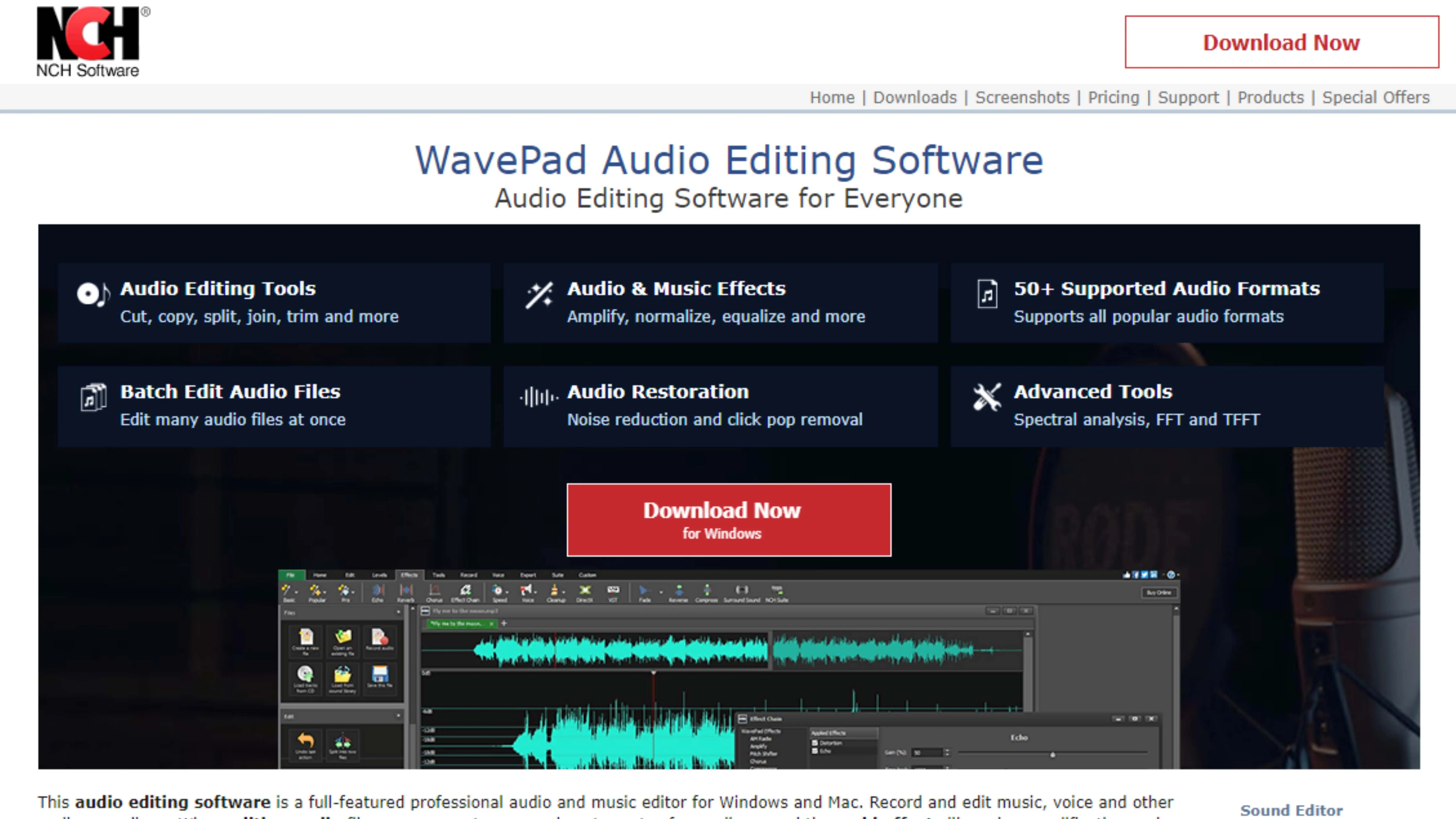Click the Facebook share icon in WavePad
This screenshot has width=1456, height=819.
1135,575
